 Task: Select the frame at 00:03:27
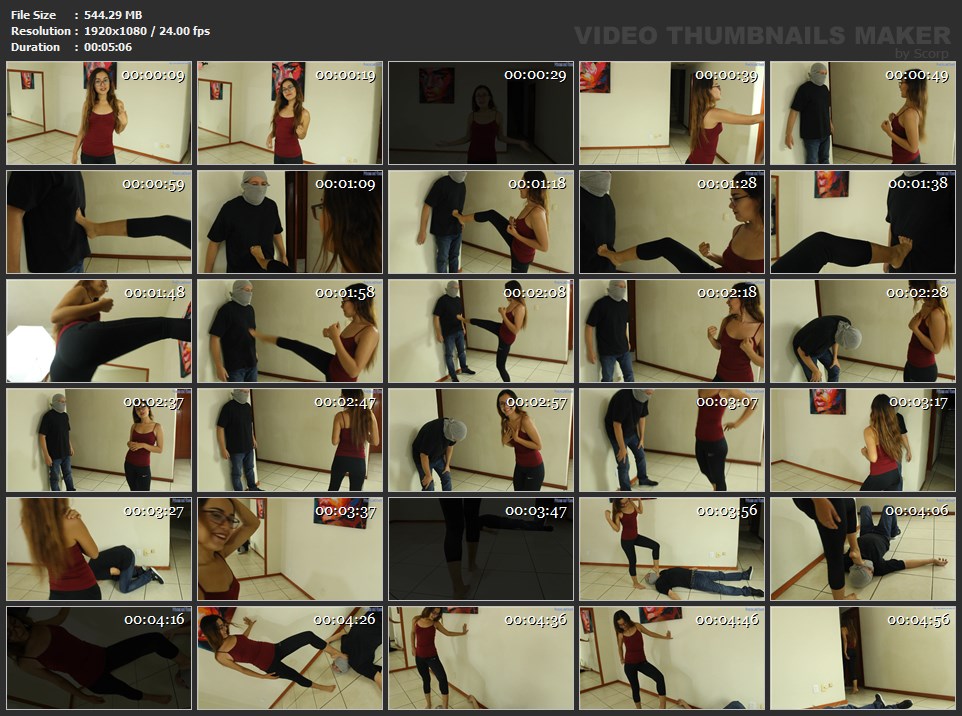pyautogui.click(x=99, y=549)
